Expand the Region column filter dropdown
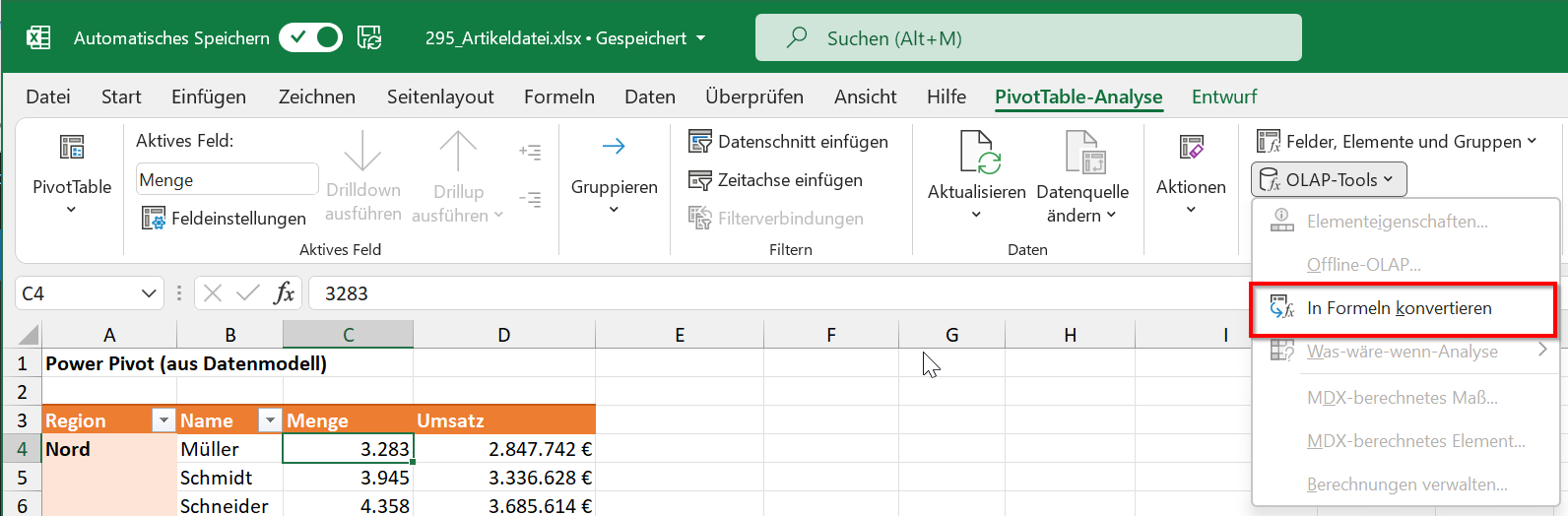This screenshot has width=1568, height=516. (163, 420)
